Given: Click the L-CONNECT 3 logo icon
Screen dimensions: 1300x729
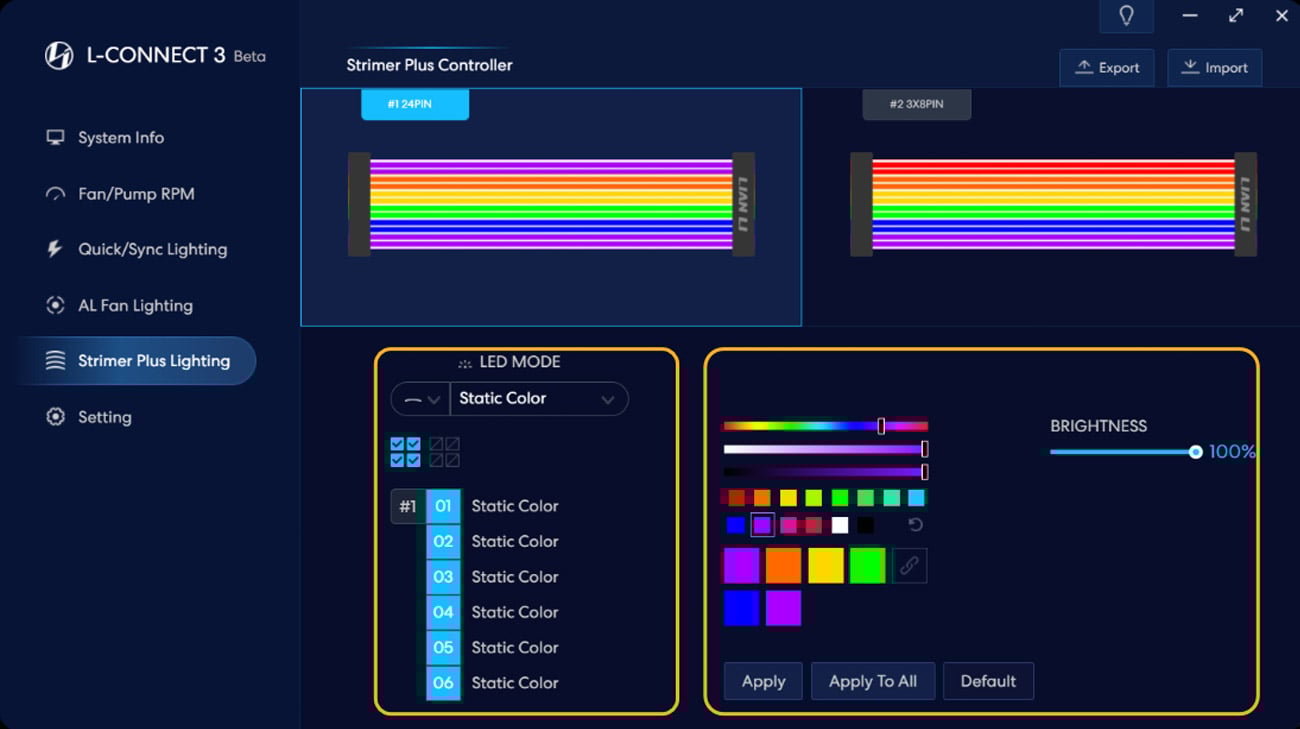Looking at the screenshot, I should click(59, 56).
